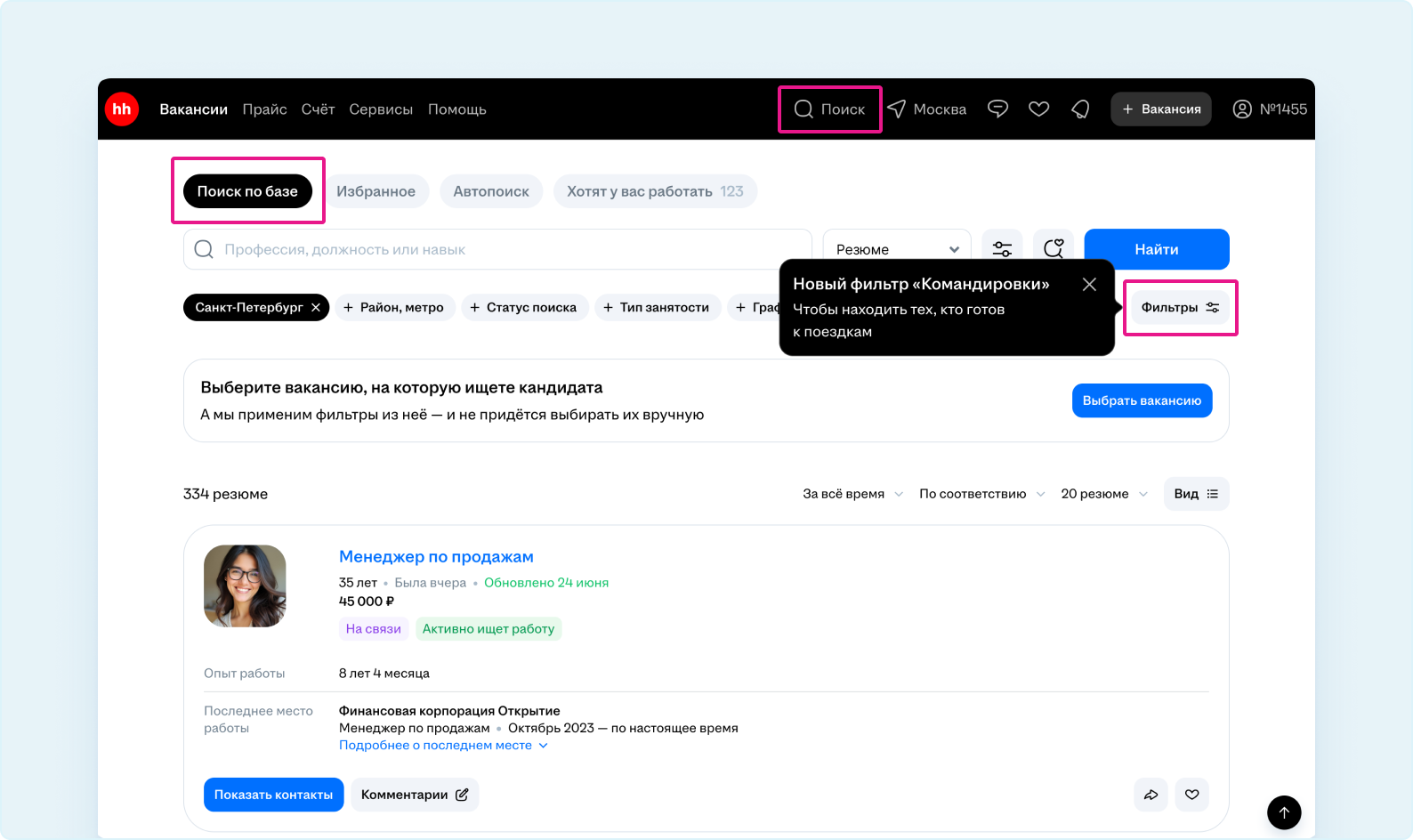Open notifications bell icon
Screen dimensions: 1413x840
[1080, 109]
